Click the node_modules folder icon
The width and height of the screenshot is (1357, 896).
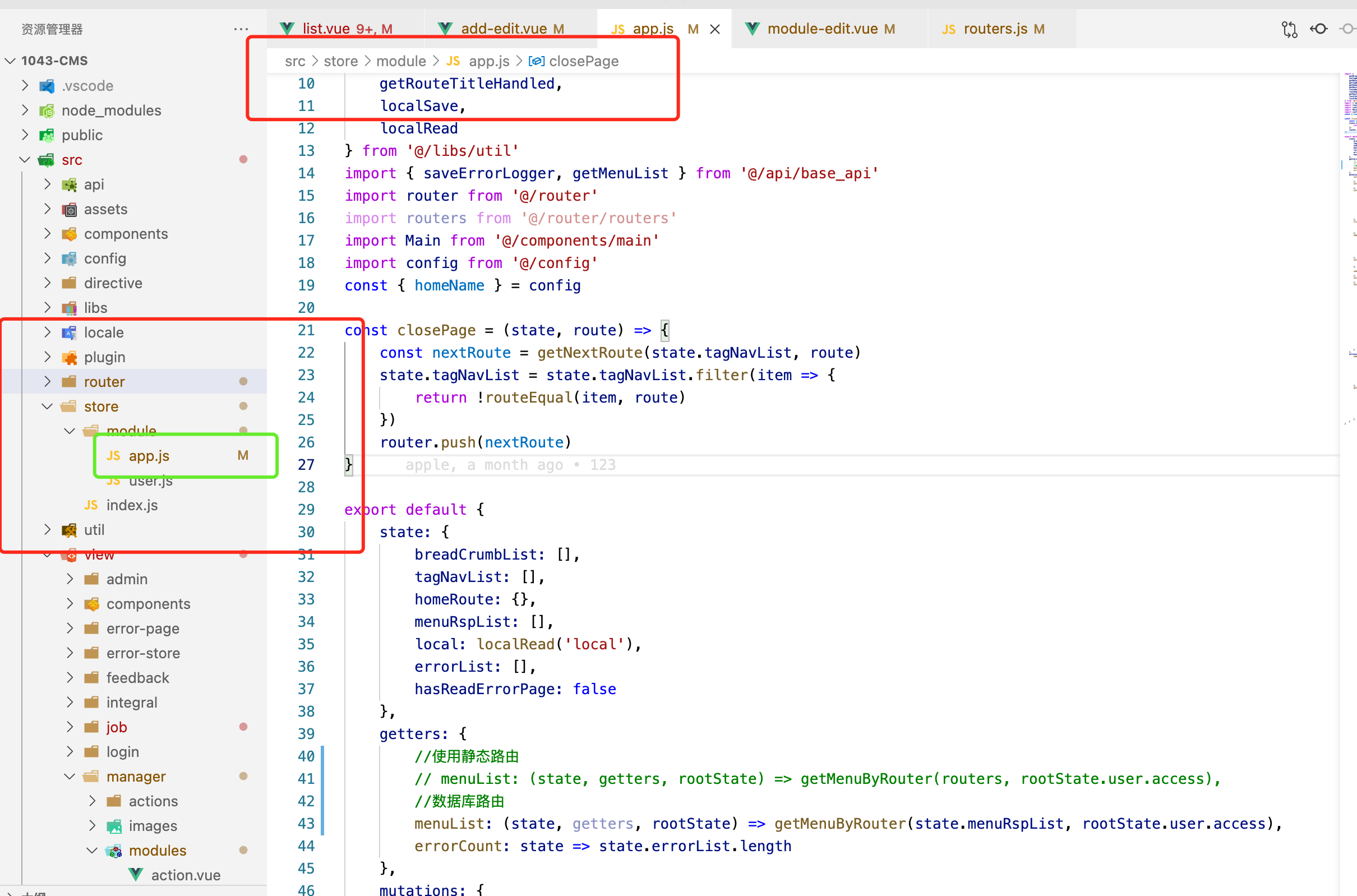(x=47, y=110)
